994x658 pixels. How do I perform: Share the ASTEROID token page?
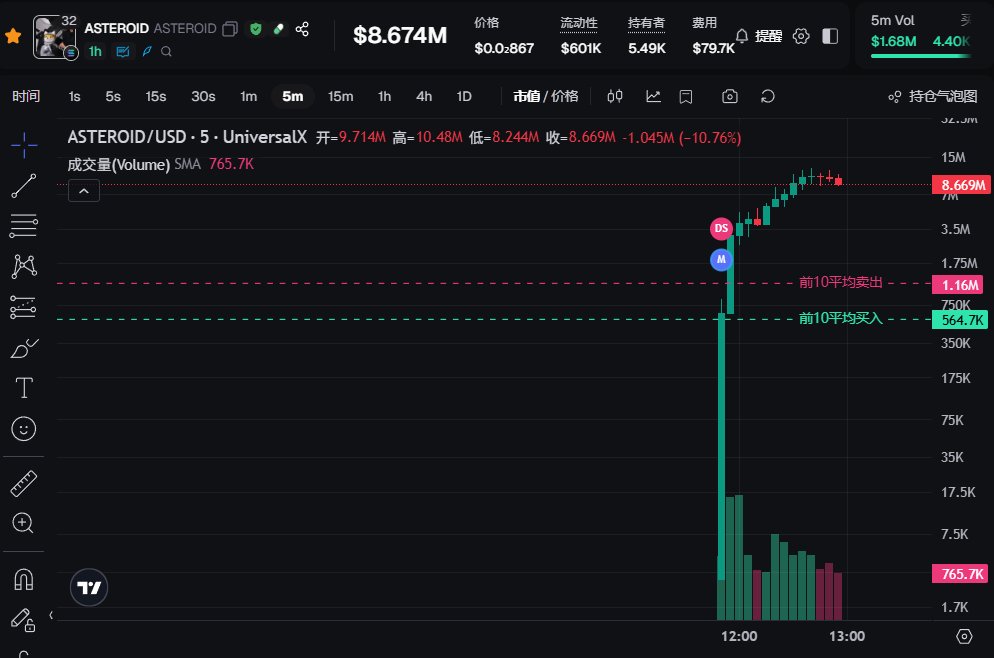pos(302,29)
